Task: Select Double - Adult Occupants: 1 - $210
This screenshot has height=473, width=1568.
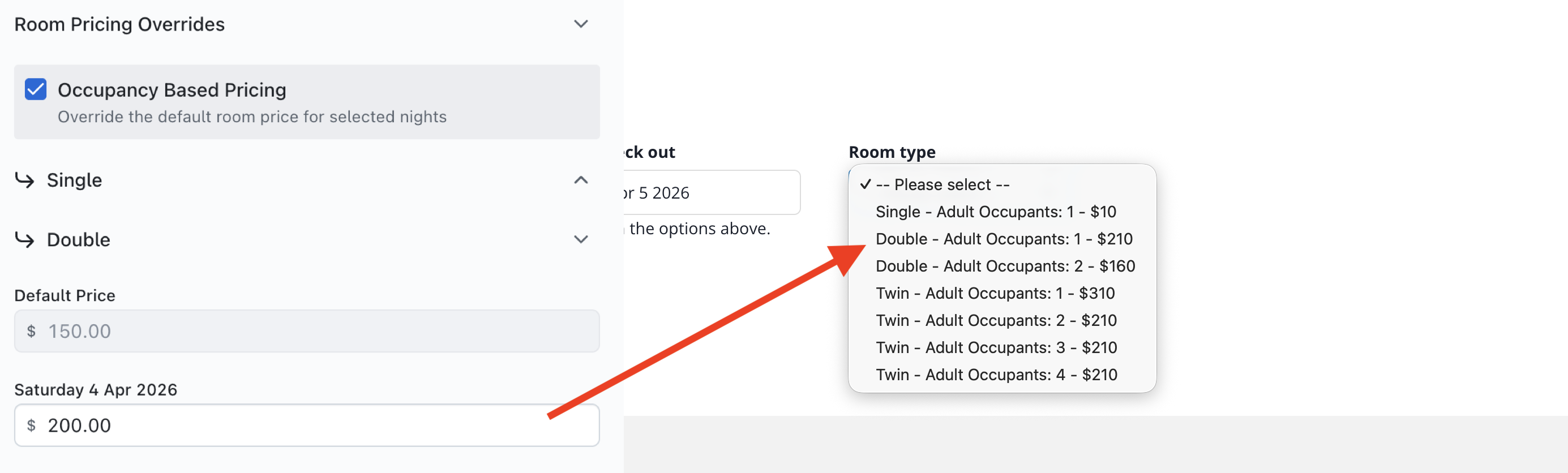Action: (x=1003, y=239)
